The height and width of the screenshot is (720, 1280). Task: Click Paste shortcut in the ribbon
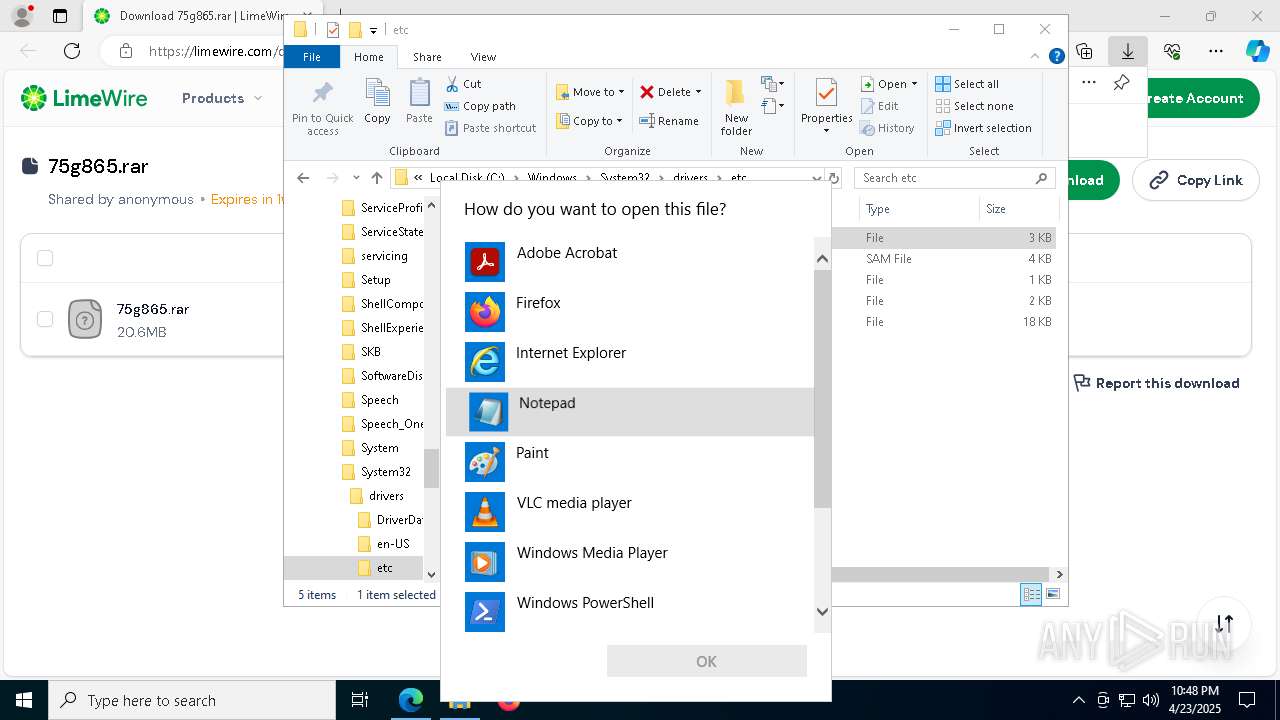point(491,128)
